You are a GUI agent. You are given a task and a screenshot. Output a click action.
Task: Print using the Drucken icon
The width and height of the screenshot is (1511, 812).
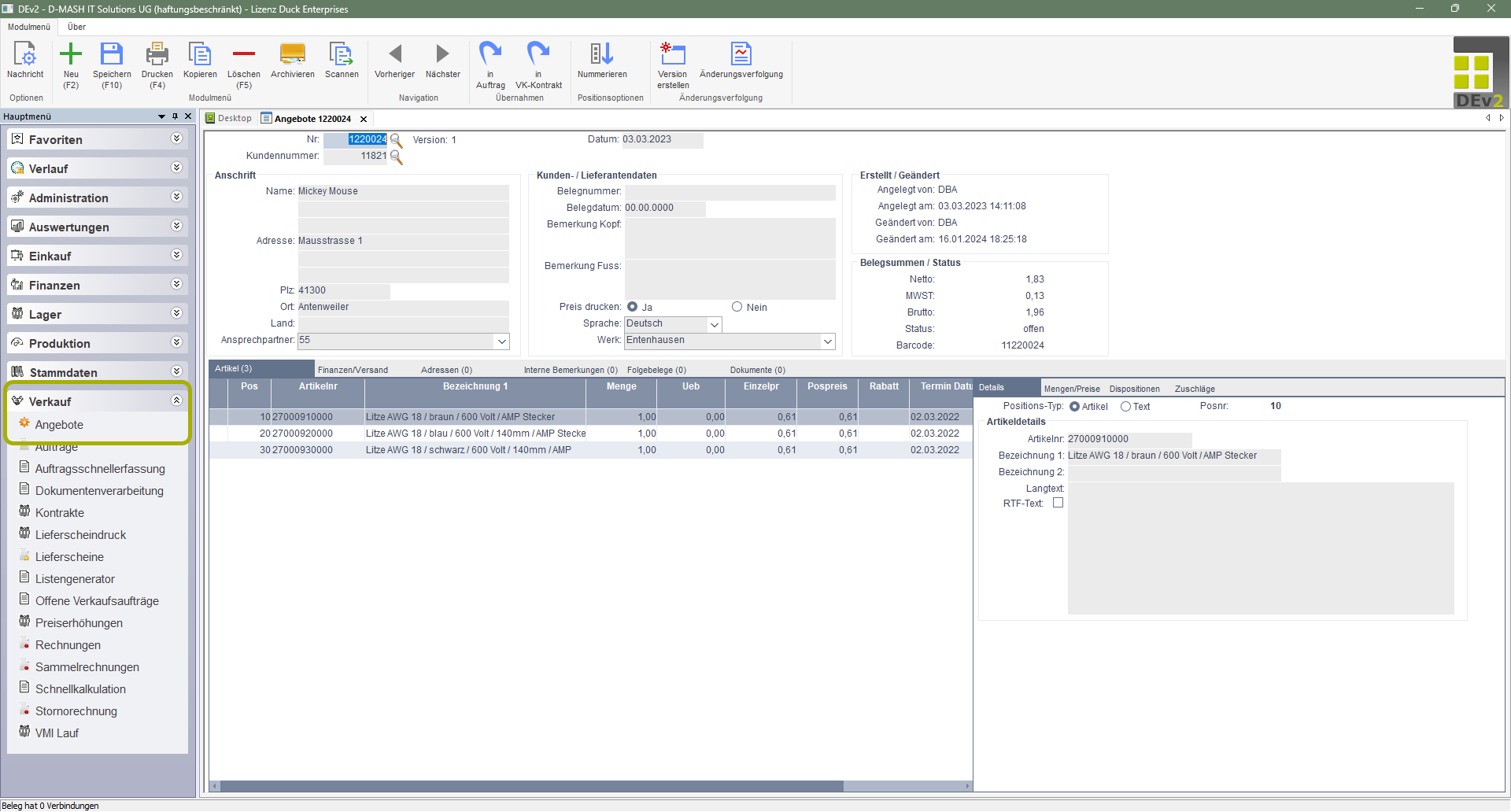(x=157, y=54)
